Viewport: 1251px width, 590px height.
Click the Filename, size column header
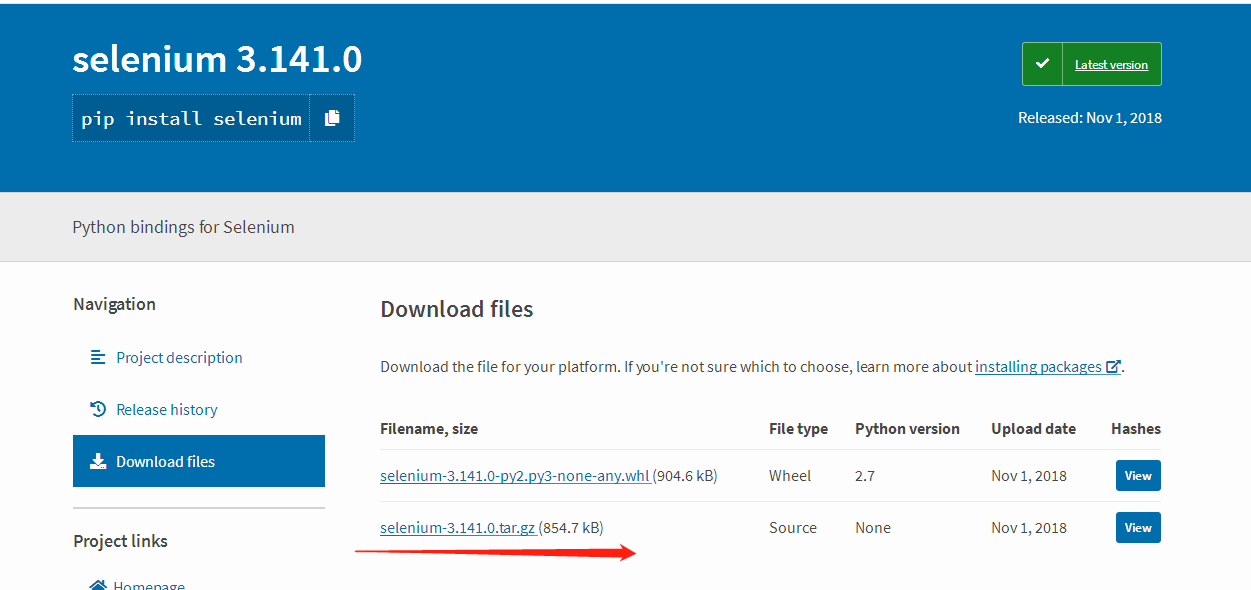[x=429, y=429]
